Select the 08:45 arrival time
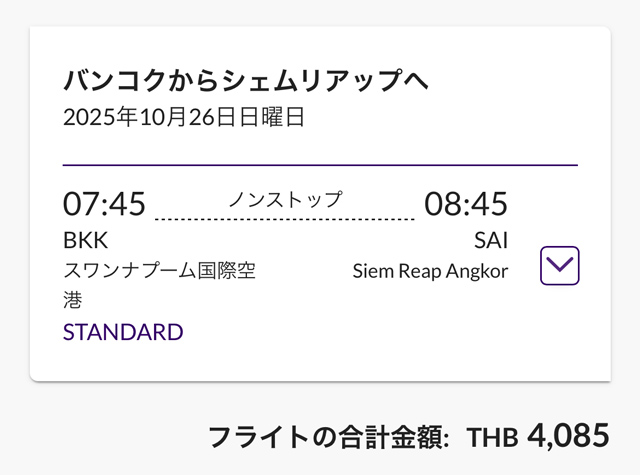This screenshot has height=475, width=640. tap(466, 204)
